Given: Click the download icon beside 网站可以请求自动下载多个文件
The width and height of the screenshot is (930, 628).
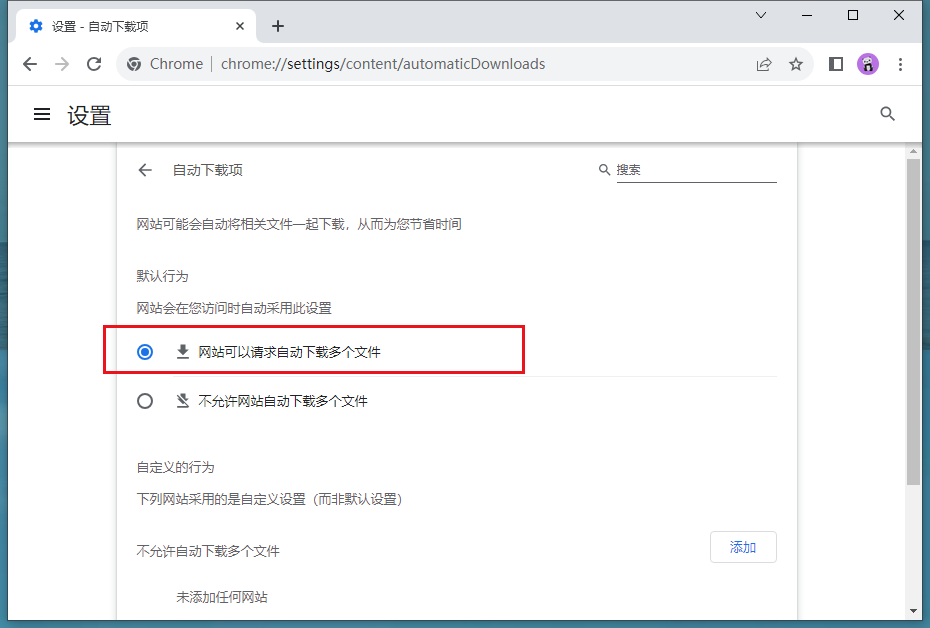Looking at the screenshot, I should (183, 352).
